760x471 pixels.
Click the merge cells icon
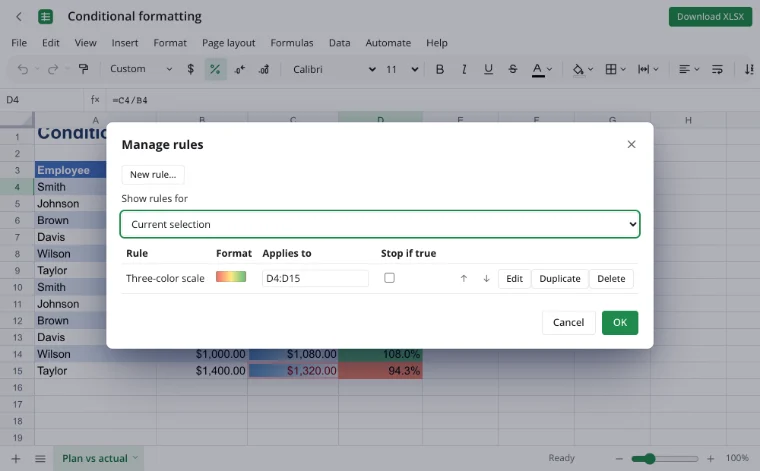(644, 69)
